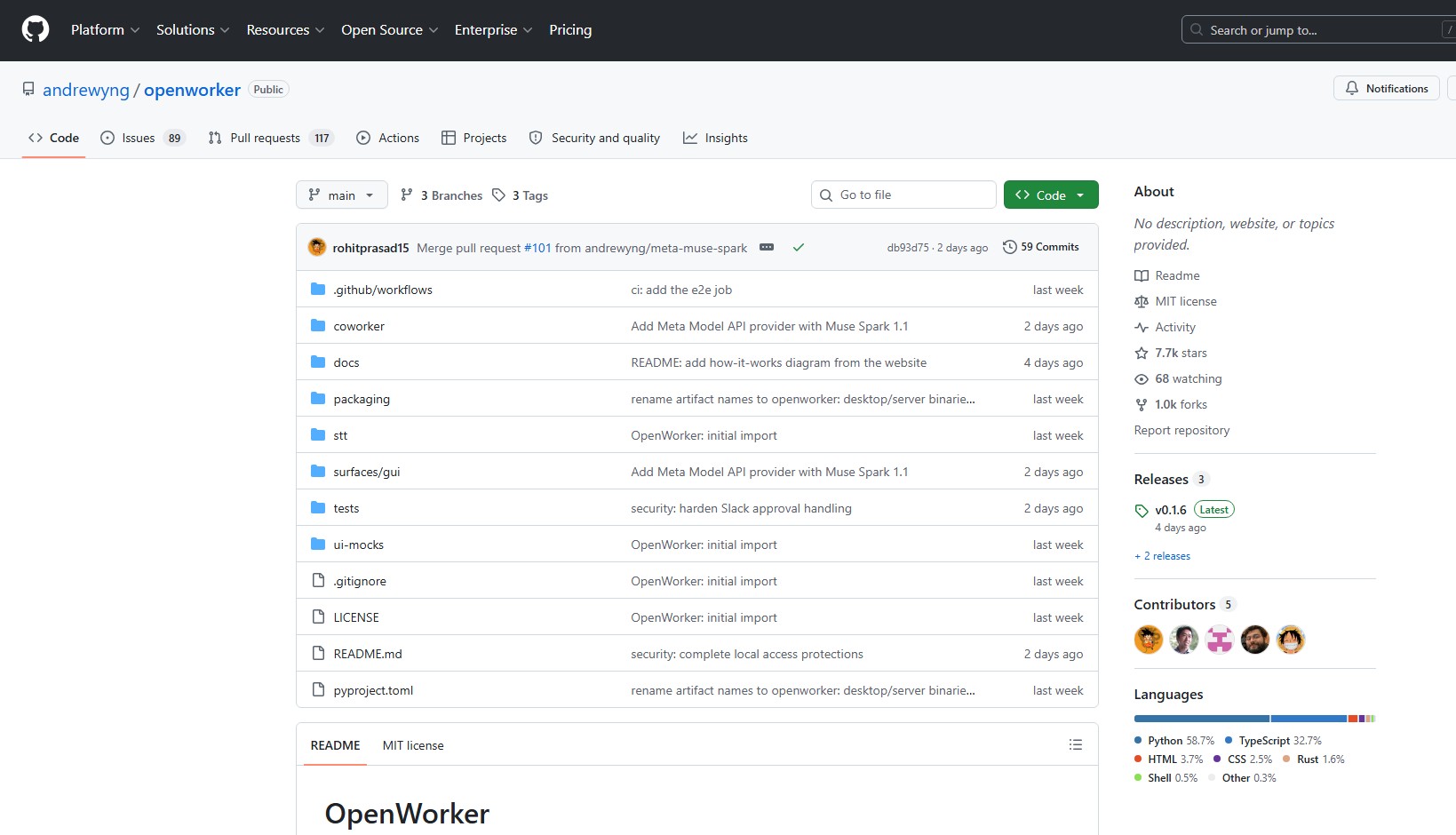
Task: Open the pyproject.toml file
Action: (373, 690)
